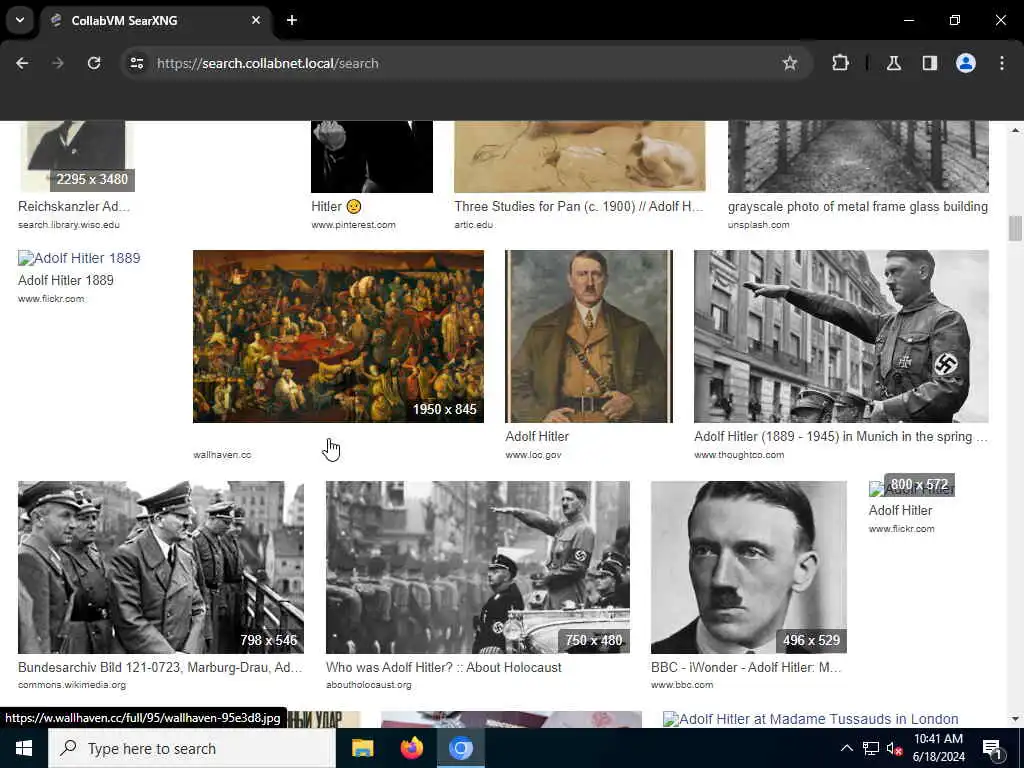1024x768 pixels.
Task: Select the CollabVM SearXNG tab
Action: point(155,20)
